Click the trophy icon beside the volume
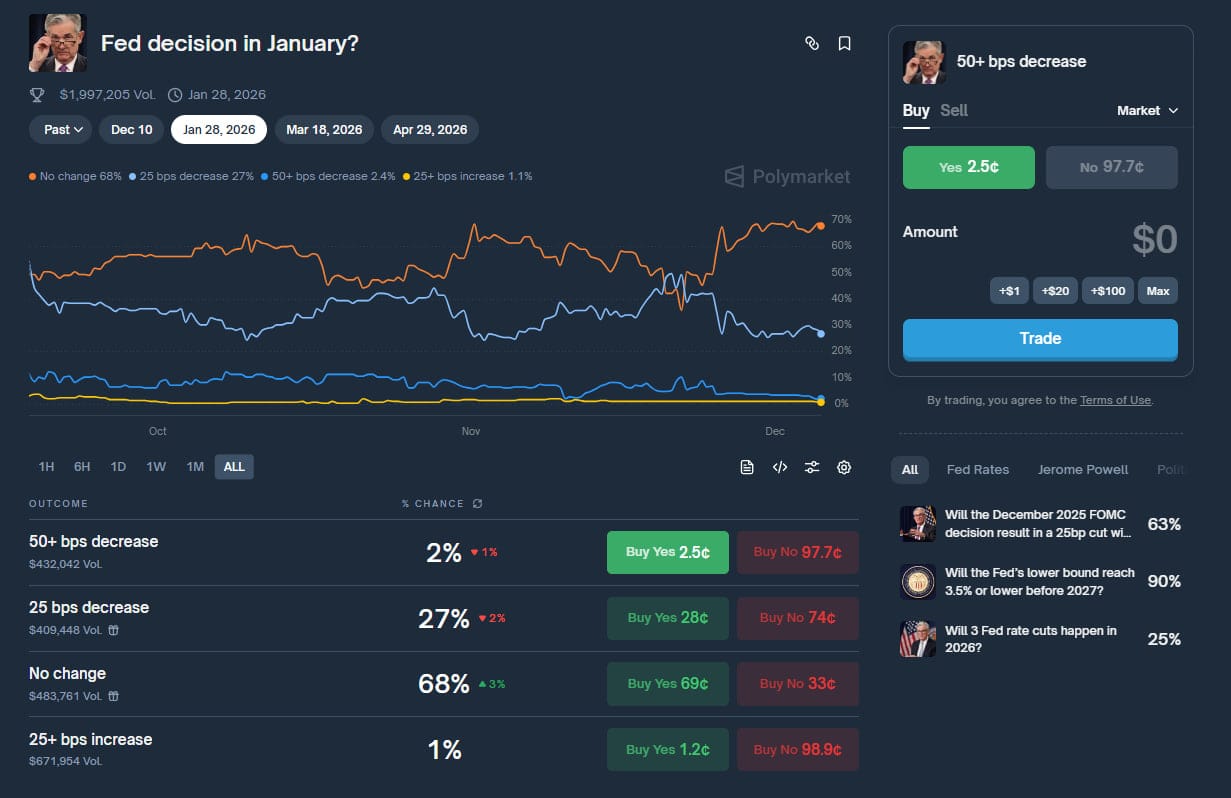The image size is (1231, 798). click(x=37, y=94)
